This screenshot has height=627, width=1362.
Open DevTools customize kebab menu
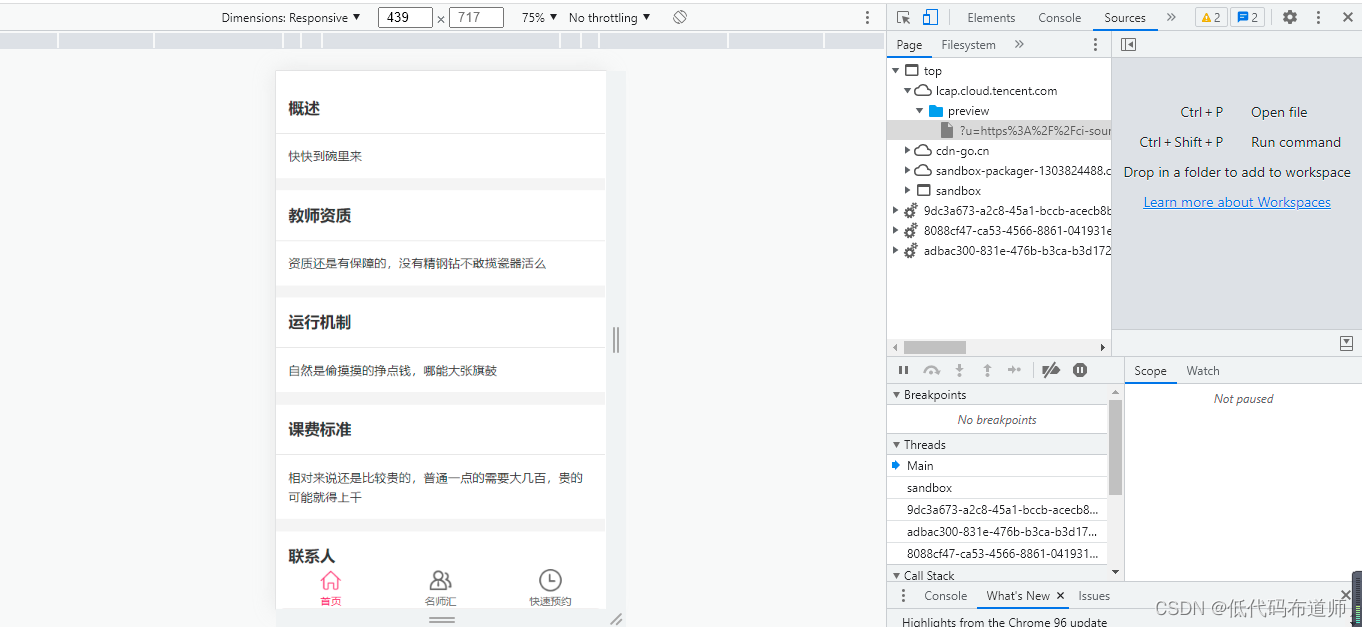tap(1318, 17)
